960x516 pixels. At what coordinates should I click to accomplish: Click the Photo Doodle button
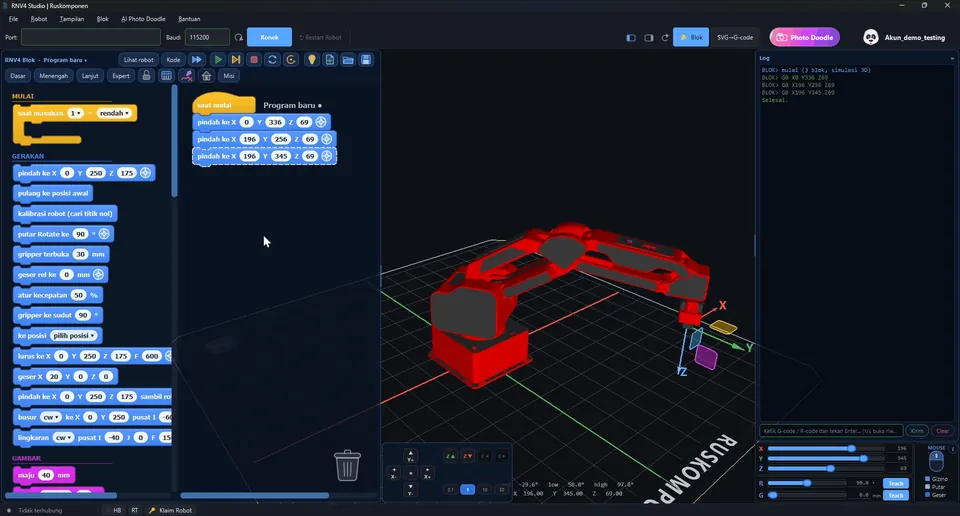tap(804, 37)
